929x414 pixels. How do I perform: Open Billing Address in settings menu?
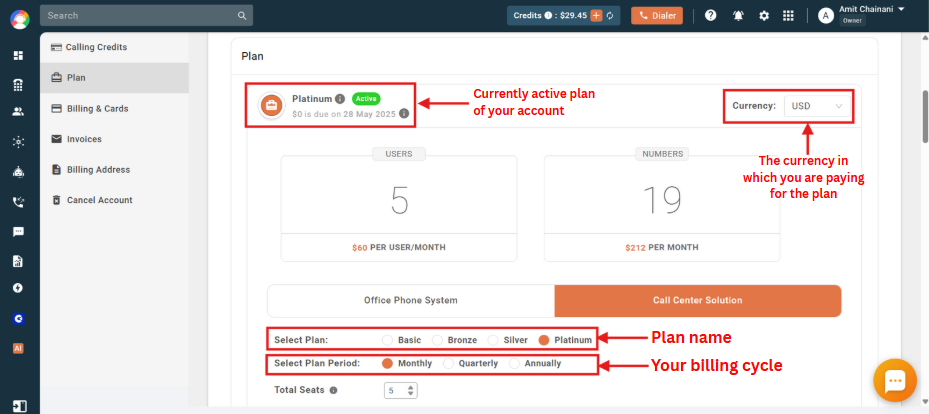pos(114,169)
